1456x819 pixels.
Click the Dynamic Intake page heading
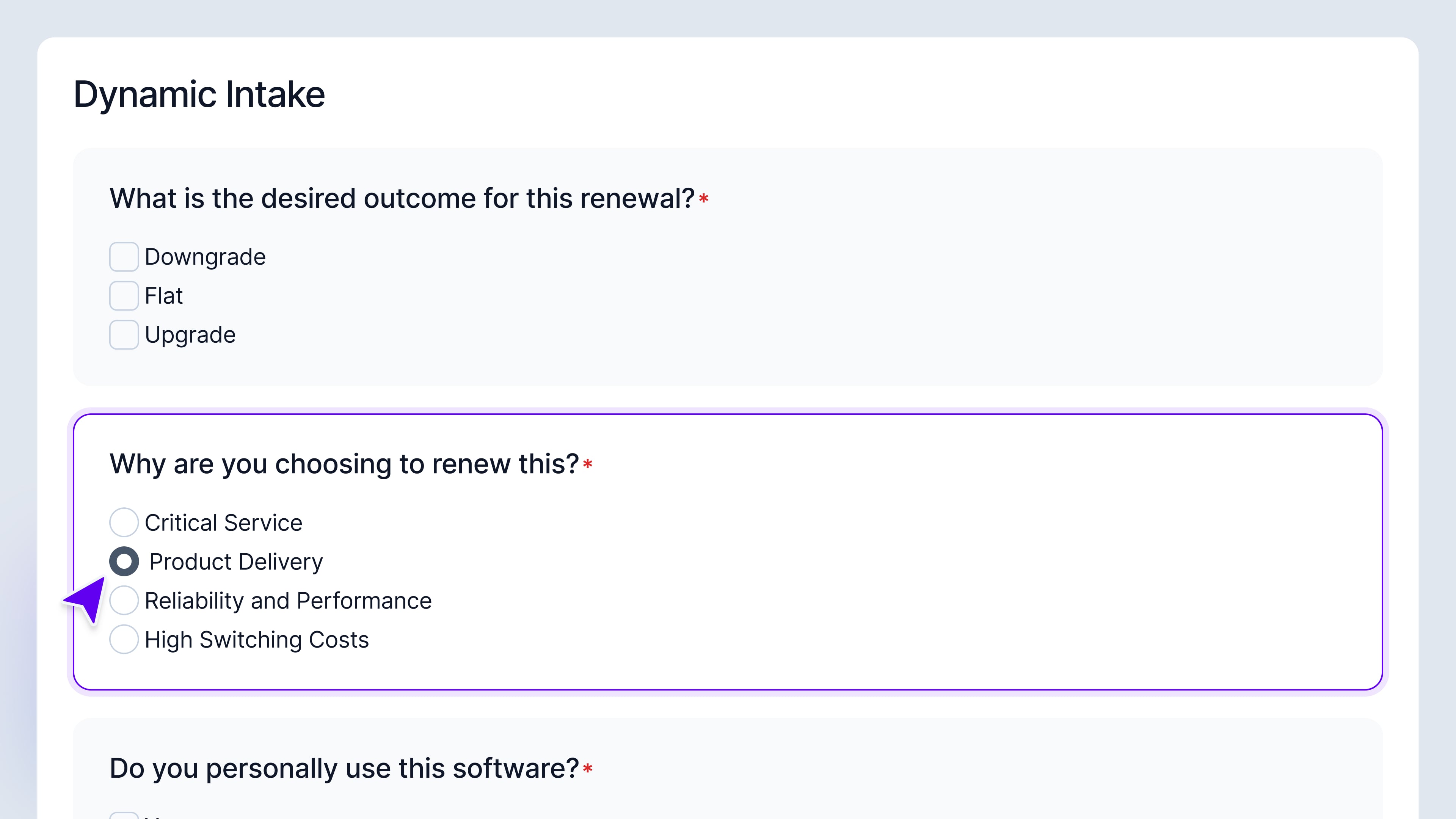click(199, 94)
